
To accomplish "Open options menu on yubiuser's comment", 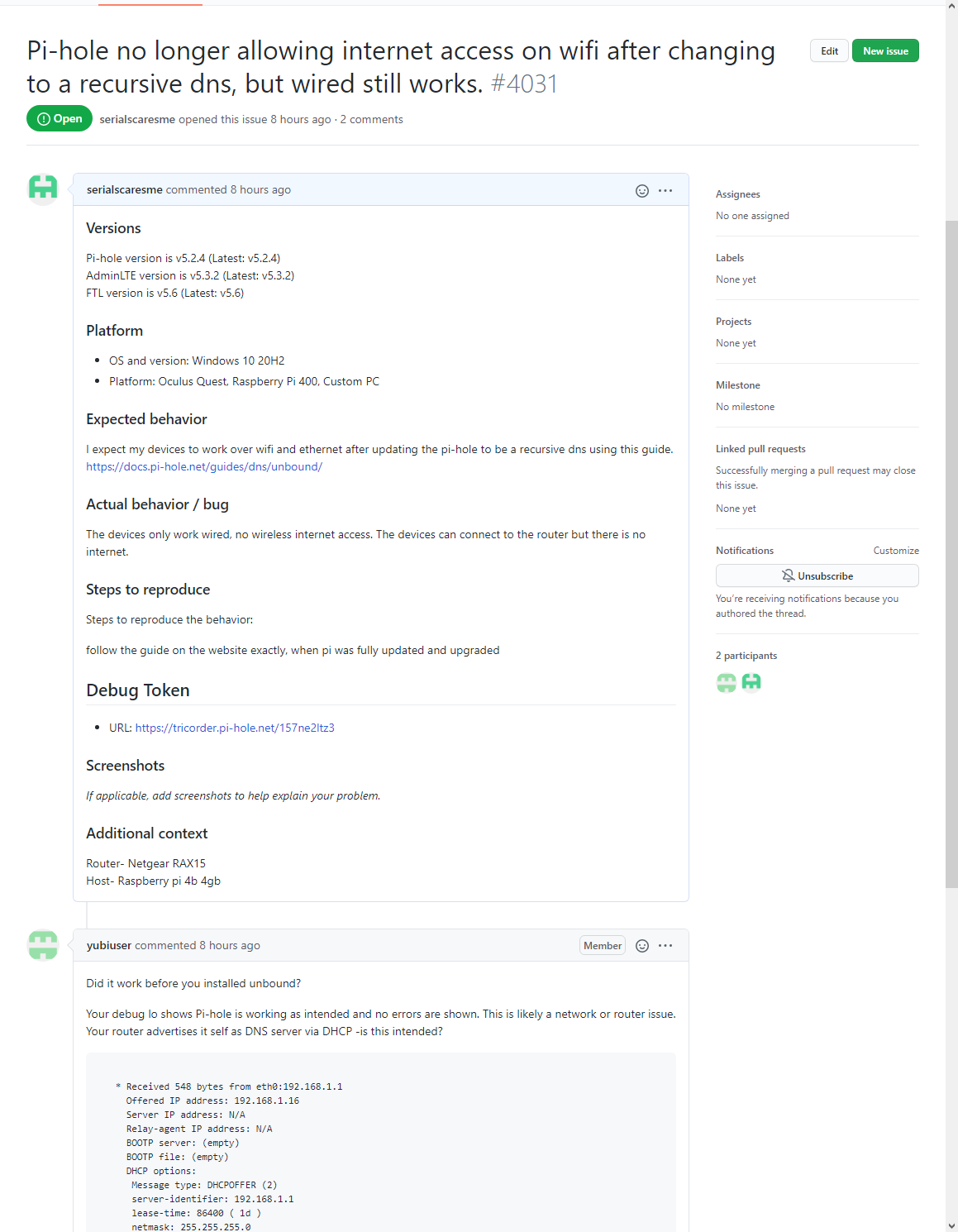I will pos(665,946).
